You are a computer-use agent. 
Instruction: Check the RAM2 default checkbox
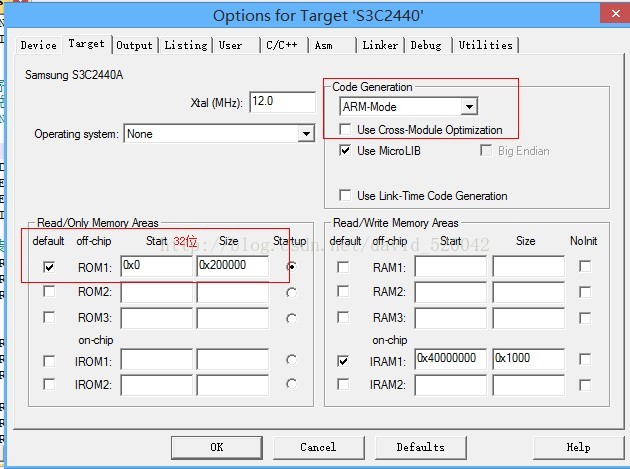click(343, 291)
